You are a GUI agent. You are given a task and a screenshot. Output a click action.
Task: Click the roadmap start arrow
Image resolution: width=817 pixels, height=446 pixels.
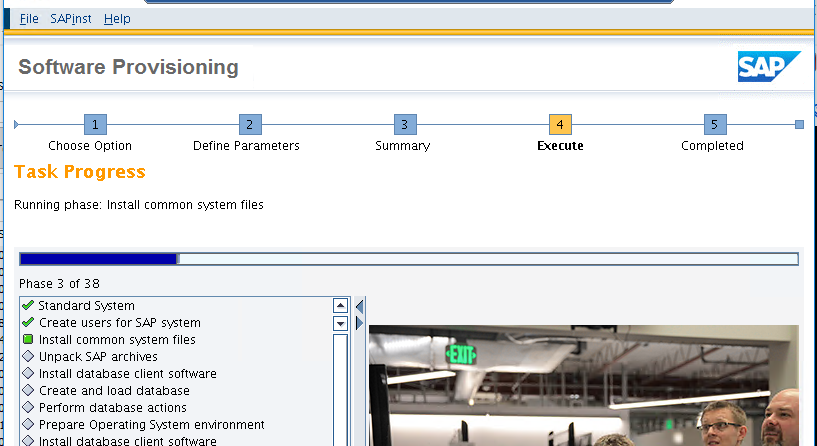(16, 125)
